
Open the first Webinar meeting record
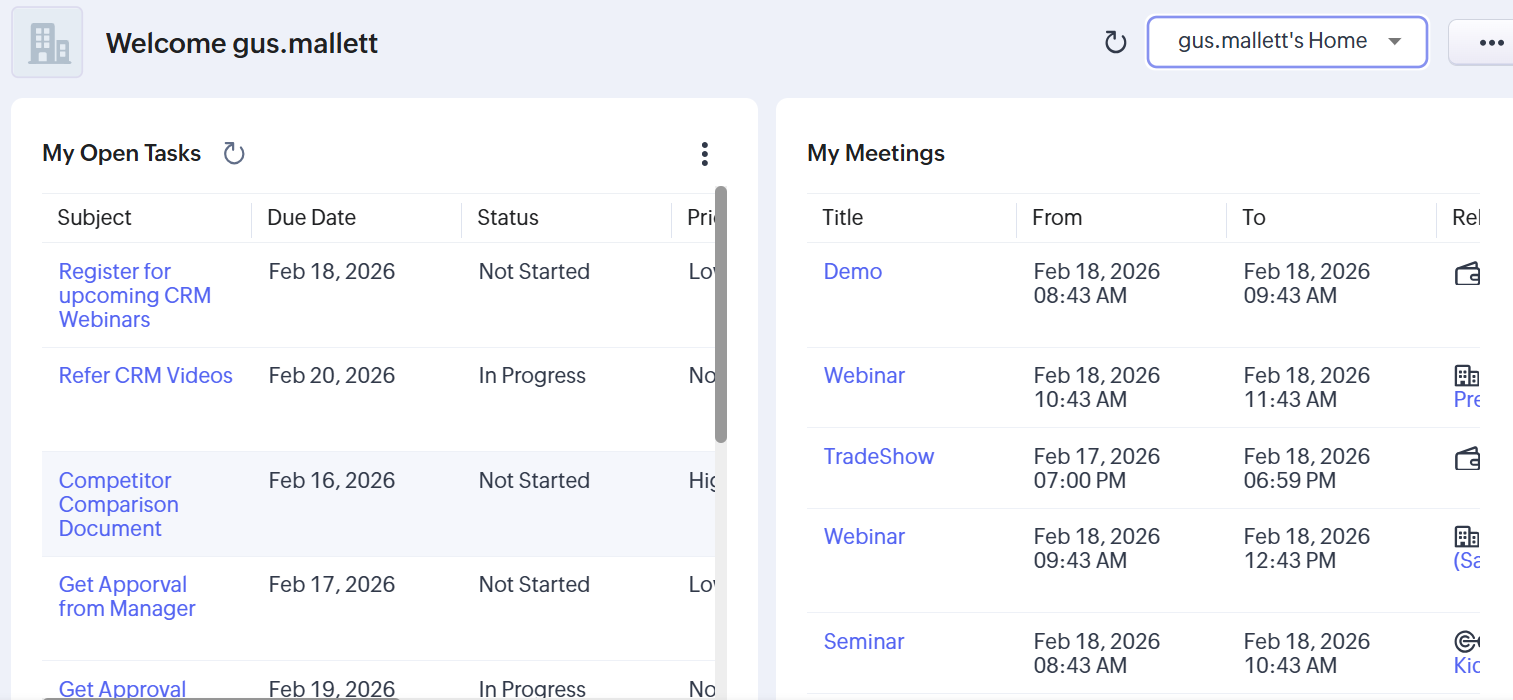(864, 375)
